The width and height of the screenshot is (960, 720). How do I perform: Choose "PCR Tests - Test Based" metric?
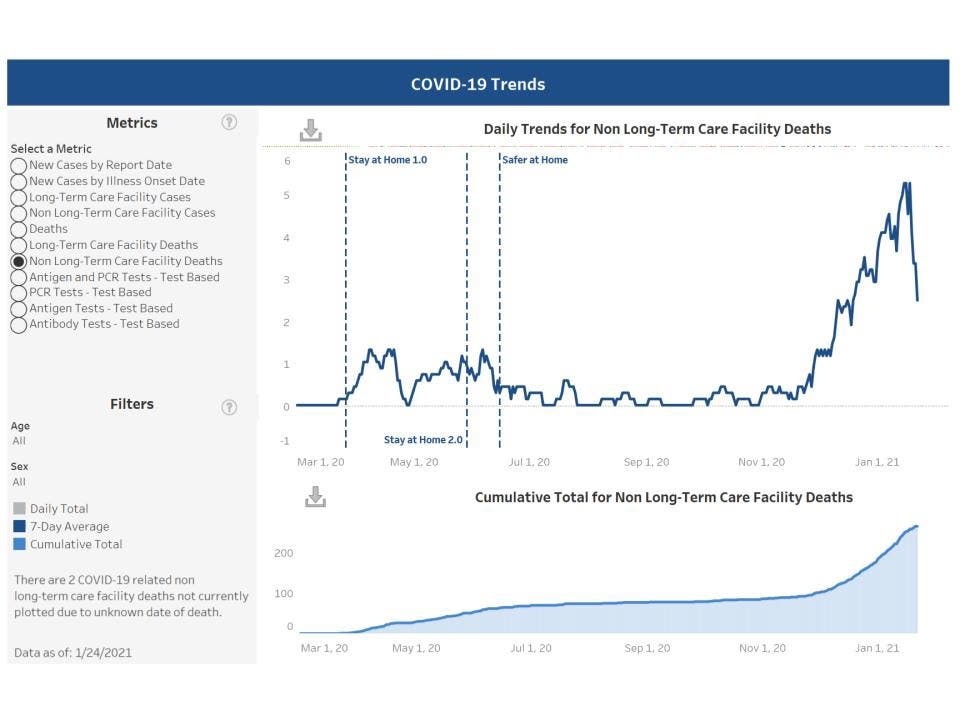coord(18,292)
